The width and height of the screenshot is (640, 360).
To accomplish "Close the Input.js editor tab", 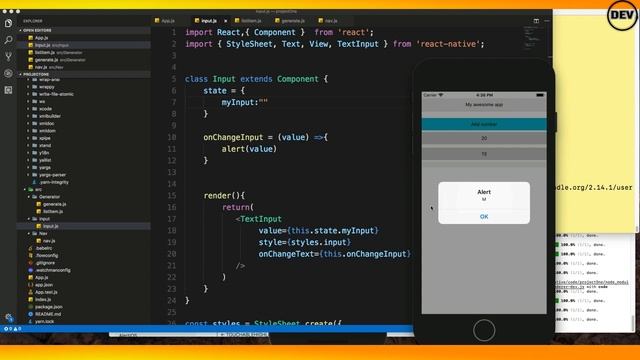I will (225, 21).
